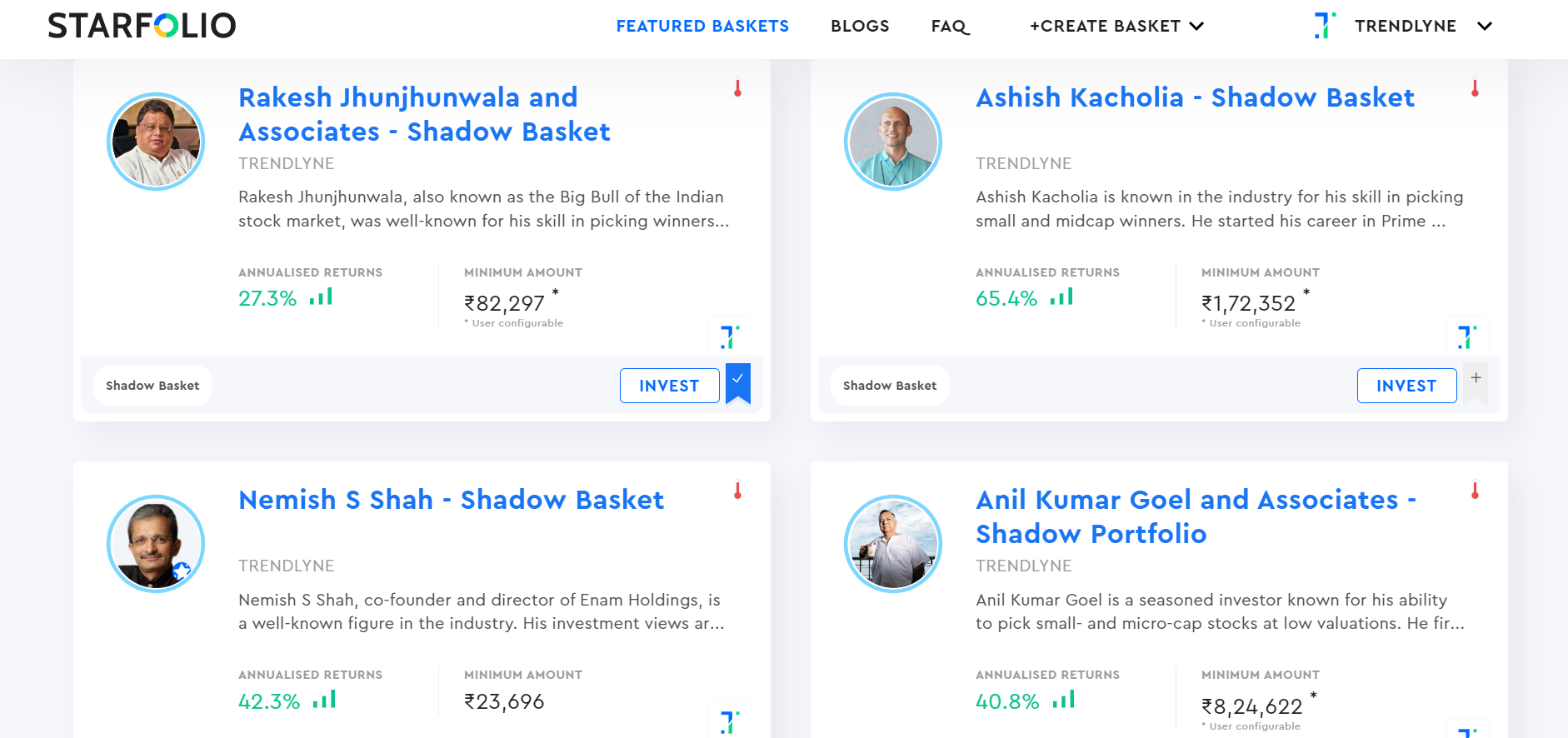Click the bar chart icon next to 42.3%
Screen dimensions: 1568x738
coord(324,700)
